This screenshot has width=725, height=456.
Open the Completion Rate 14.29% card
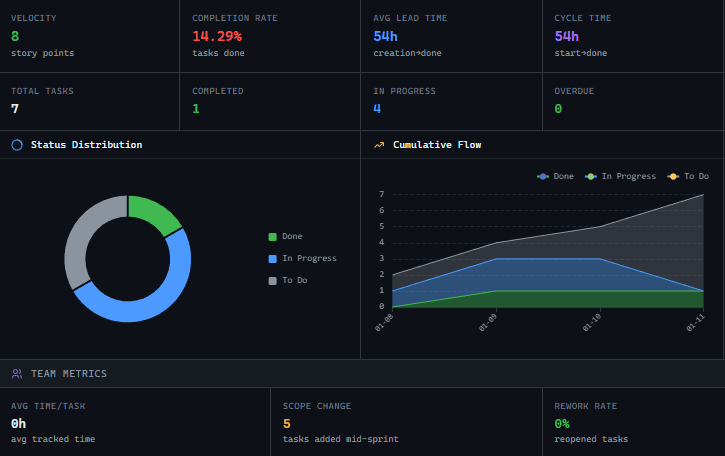(x=270, y=36)
